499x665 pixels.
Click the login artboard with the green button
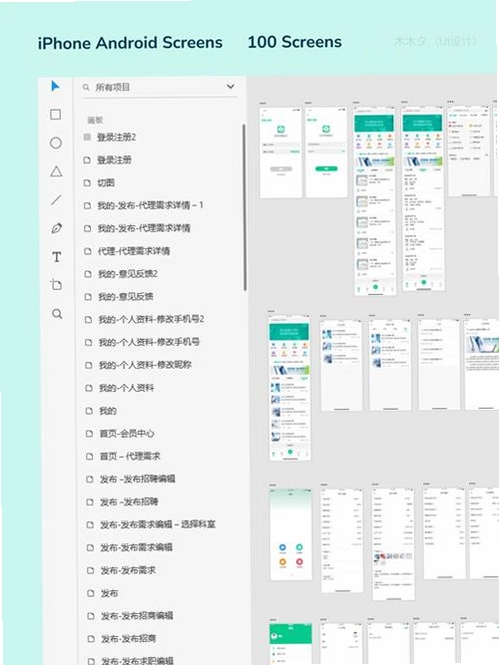pos(326,152)
